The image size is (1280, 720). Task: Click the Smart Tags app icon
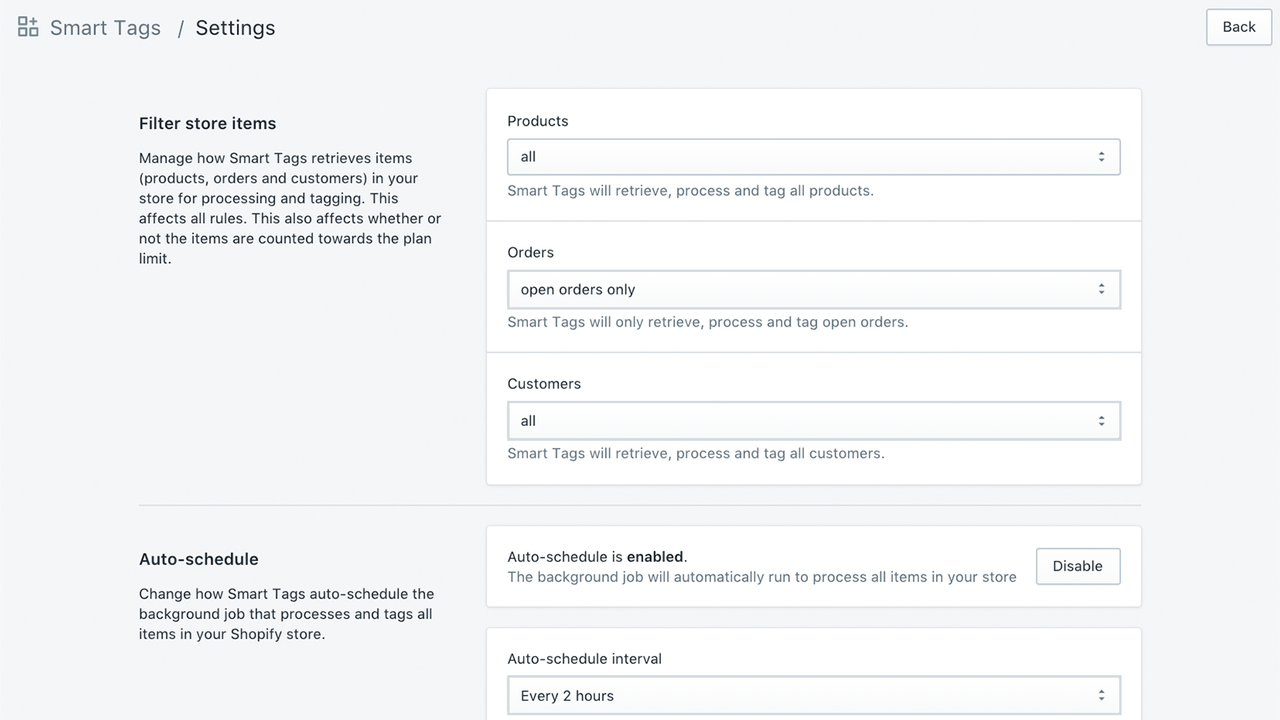pos(27,27)
